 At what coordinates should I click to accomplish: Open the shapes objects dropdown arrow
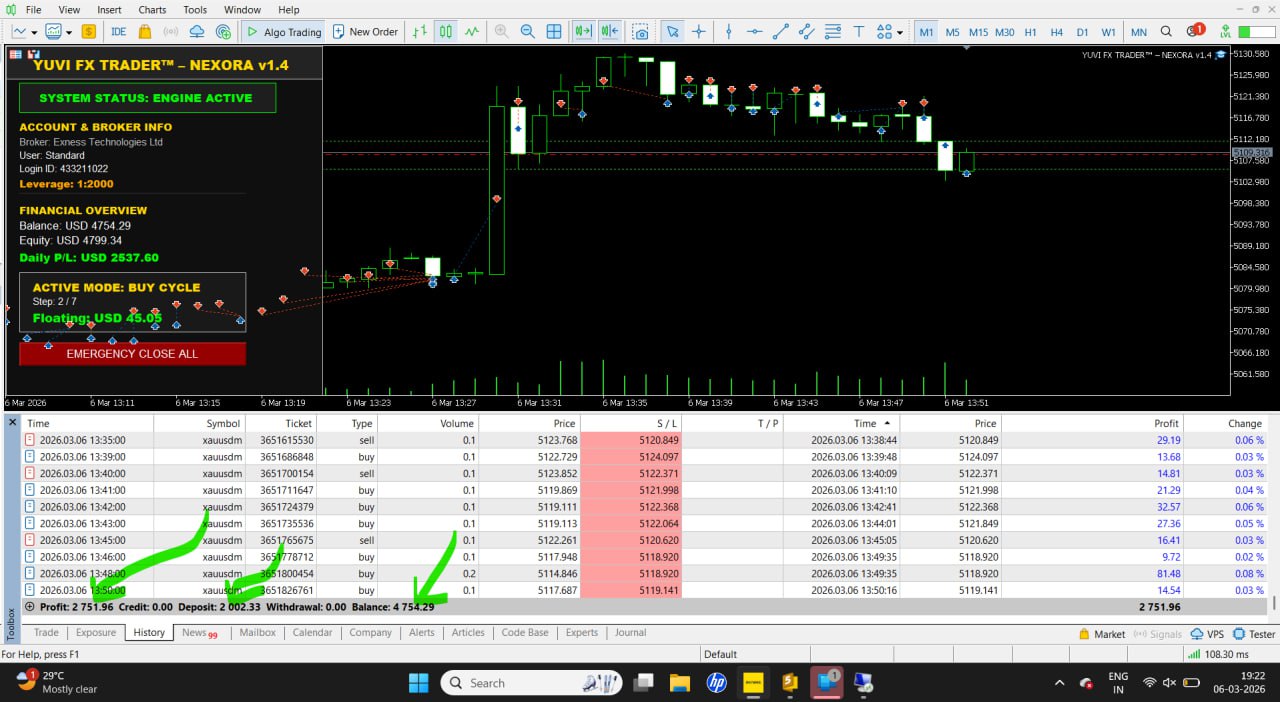(900, 32)
